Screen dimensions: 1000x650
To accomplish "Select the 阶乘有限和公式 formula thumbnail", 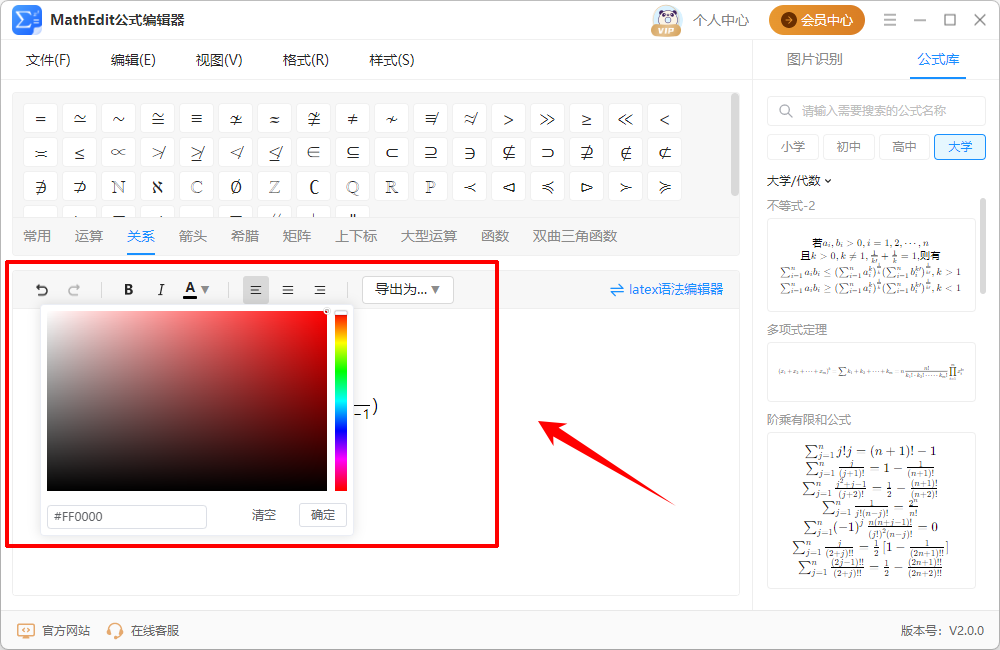I will coord(871,511).
